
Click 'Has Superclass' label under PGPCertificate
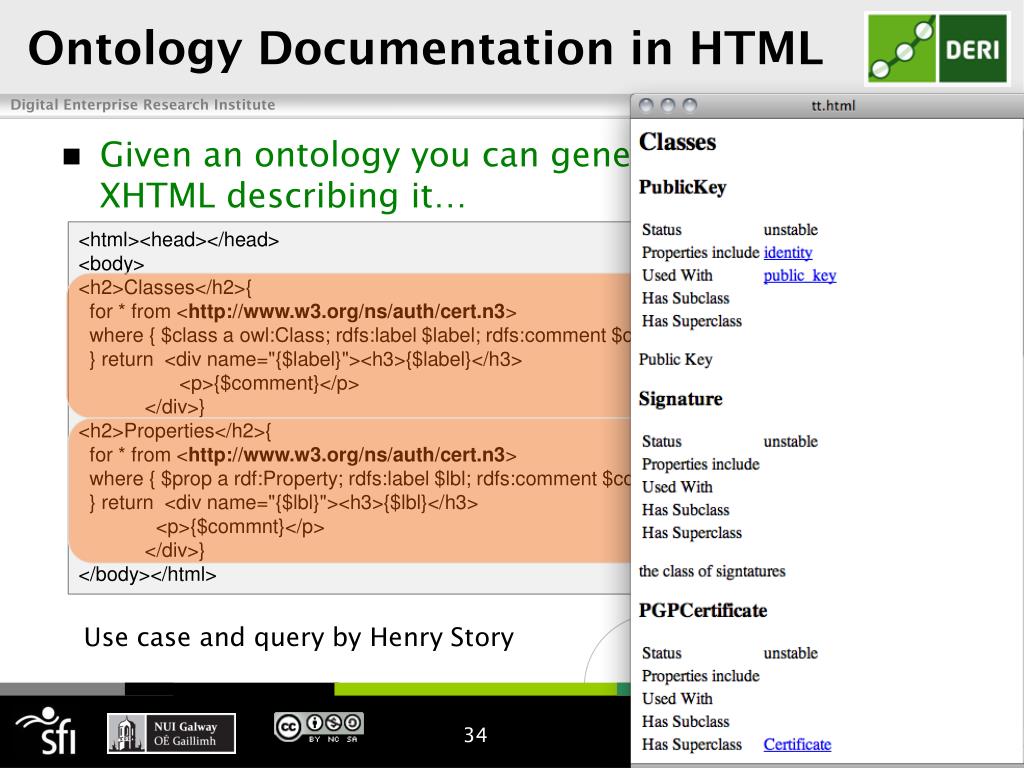pyautogui.click(x=692, y=744)
